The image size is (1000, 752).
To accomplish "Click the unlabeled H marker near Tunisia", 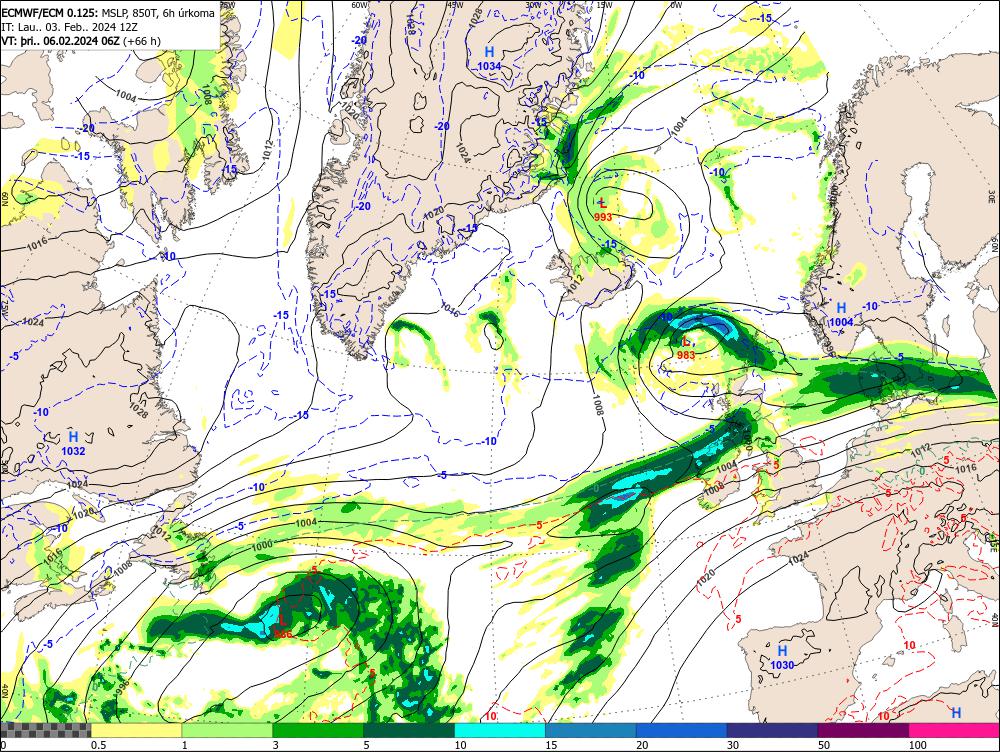I will 956,713.
